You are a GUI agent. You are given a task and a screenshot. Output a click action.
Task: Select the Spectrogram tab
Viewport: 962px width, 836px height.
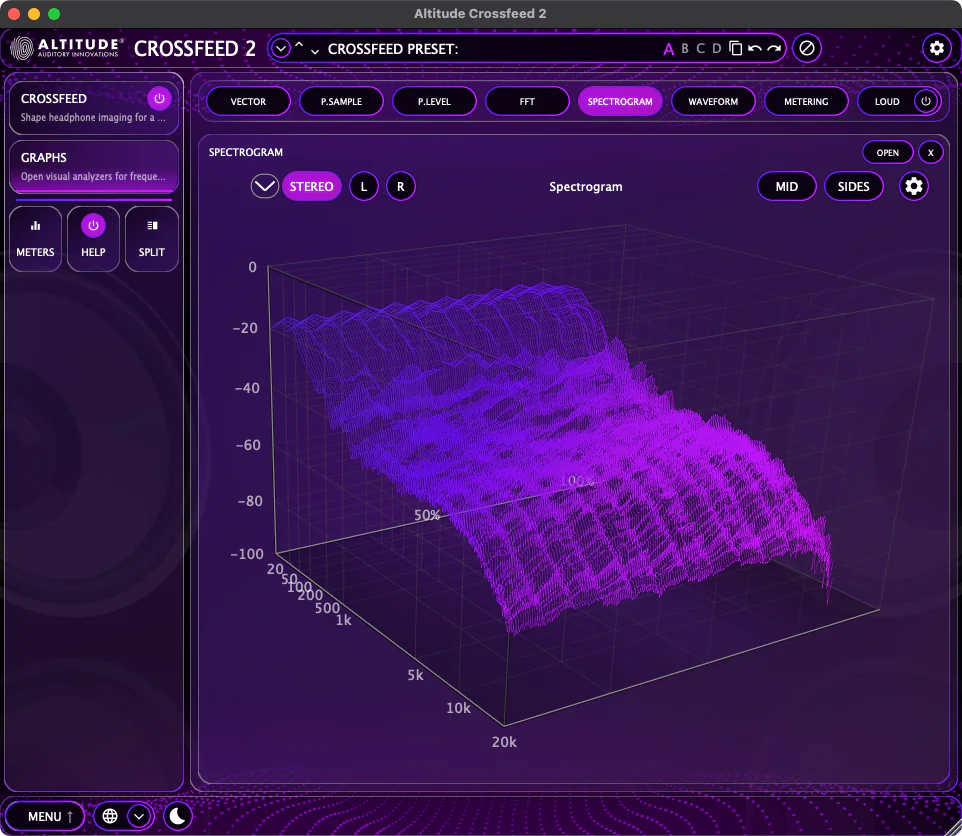coord(620,101)
